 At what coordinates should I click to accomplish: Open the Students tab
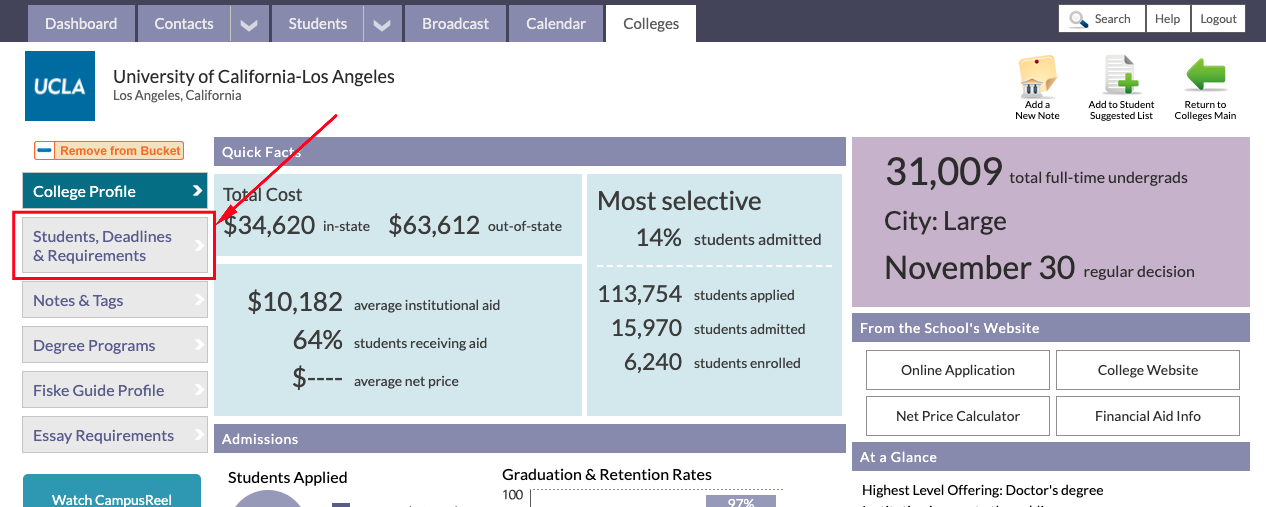coord(318,23)
